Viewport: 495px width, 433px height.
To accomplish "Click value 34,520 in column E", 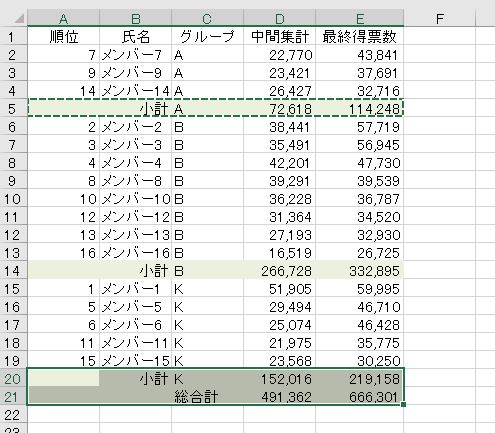I will [x=359, y=217].
